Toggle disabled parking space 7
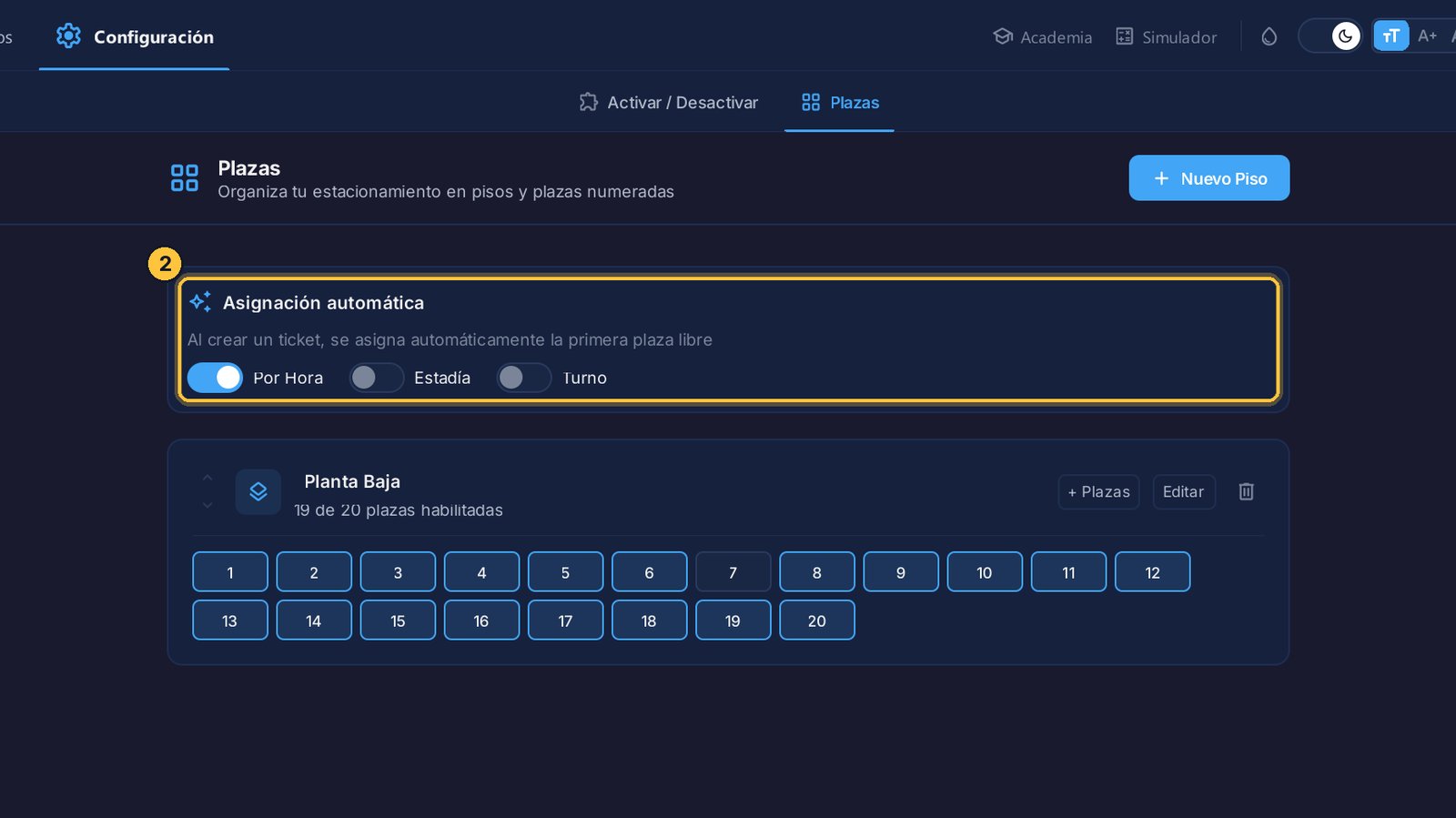1456x818 pixels. (x=733, y=572)
